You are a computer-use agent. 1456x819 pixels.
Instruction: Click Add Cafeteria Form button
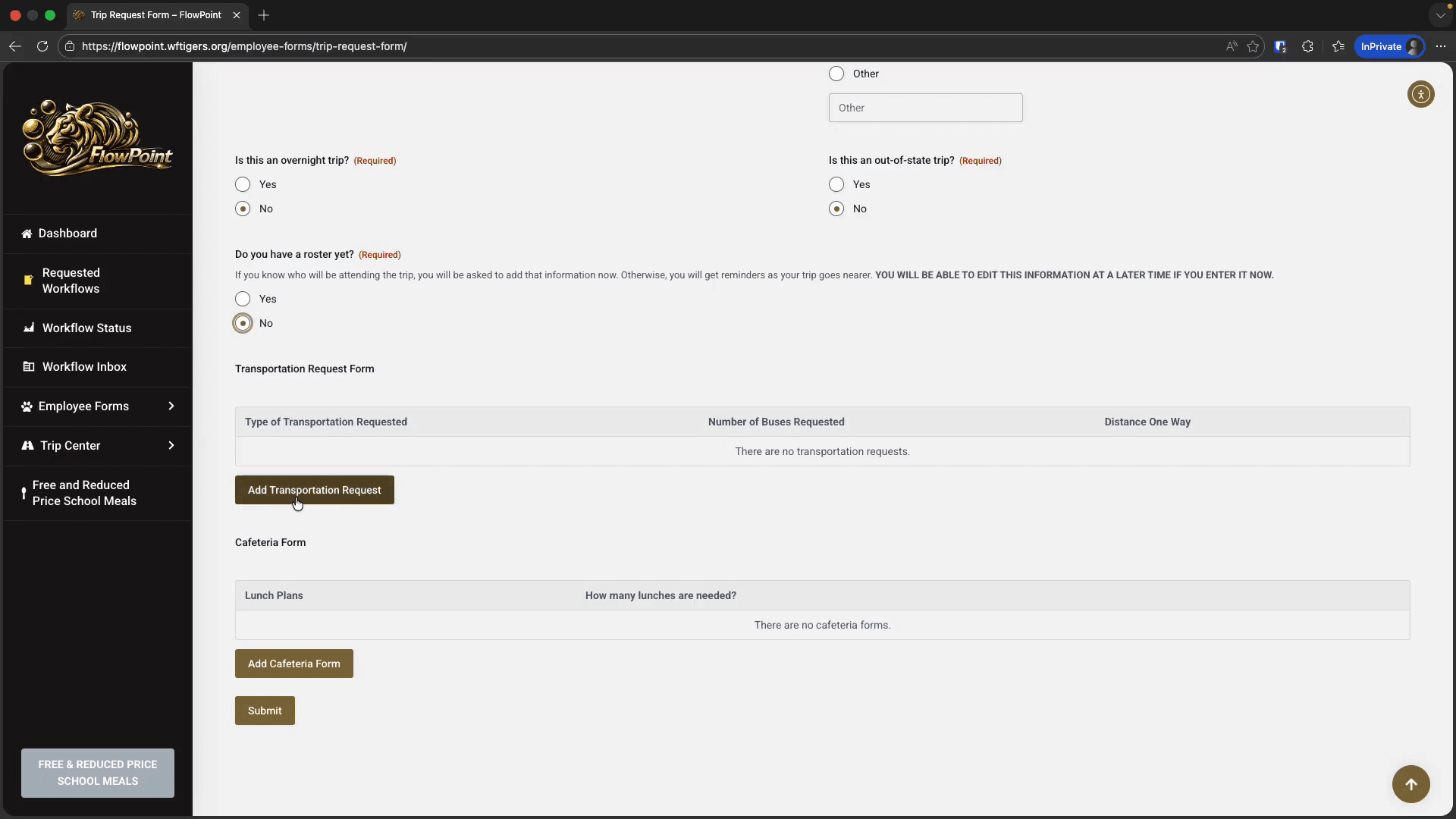coord(293,664)
